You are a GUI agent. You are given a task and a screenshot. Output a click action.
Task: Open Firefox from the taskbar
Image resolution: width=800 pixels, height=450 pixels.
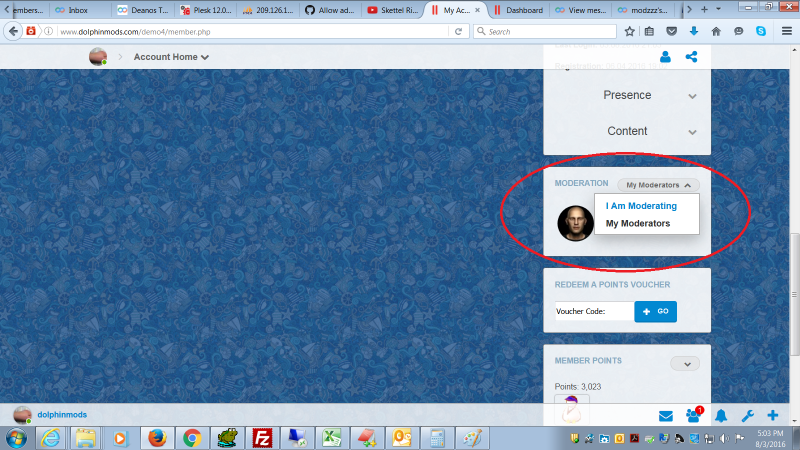[x=157, y=438]
